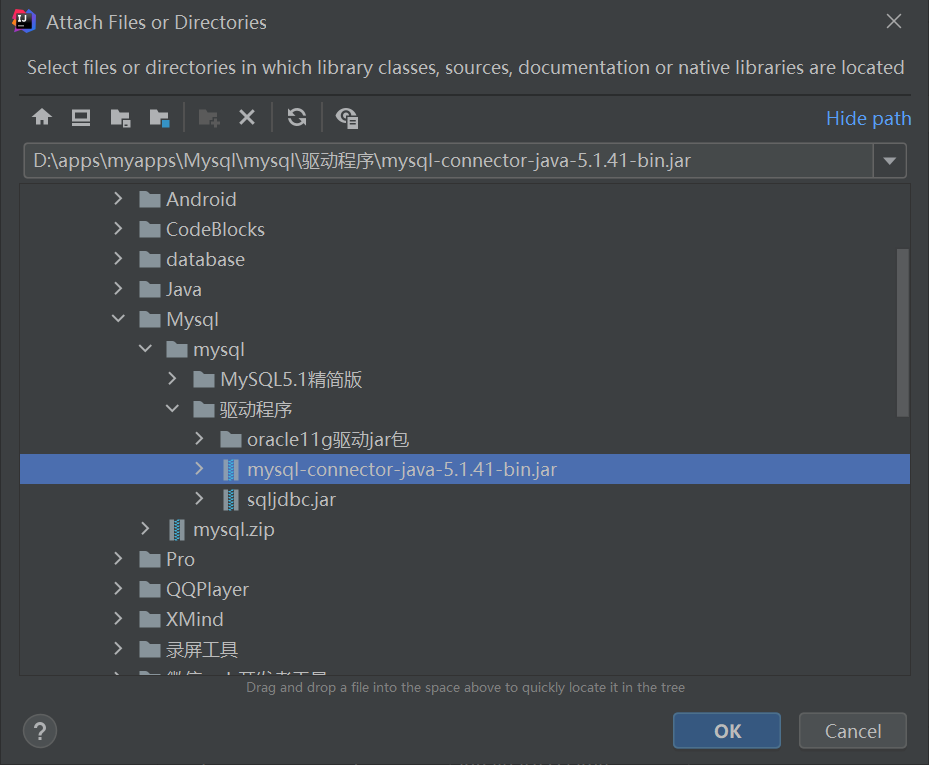Expand the CodeBlocks folder
929x765 pixels.
118,229
